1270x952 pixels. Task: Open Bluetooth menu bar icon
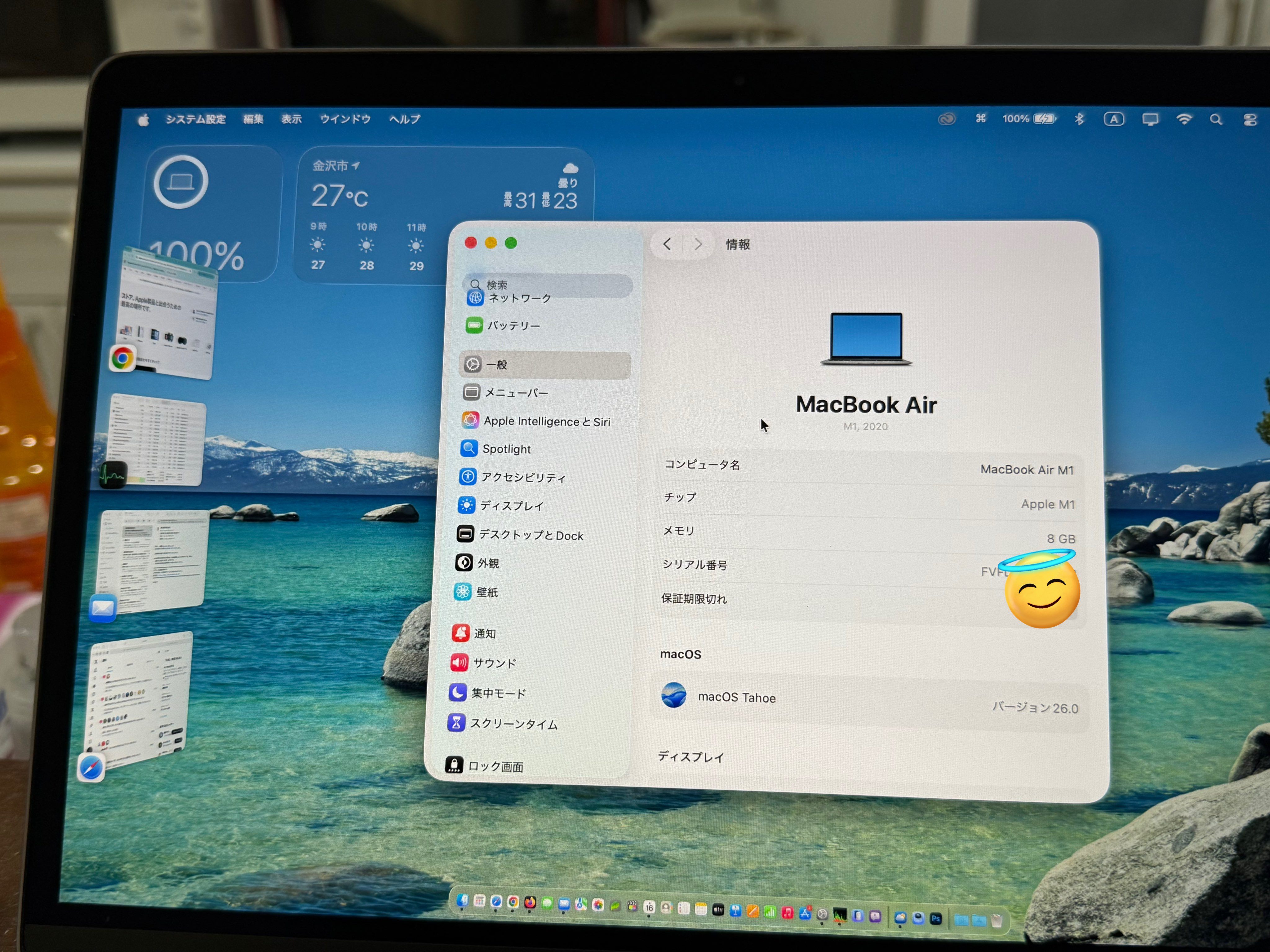[x=1079, y=119]
